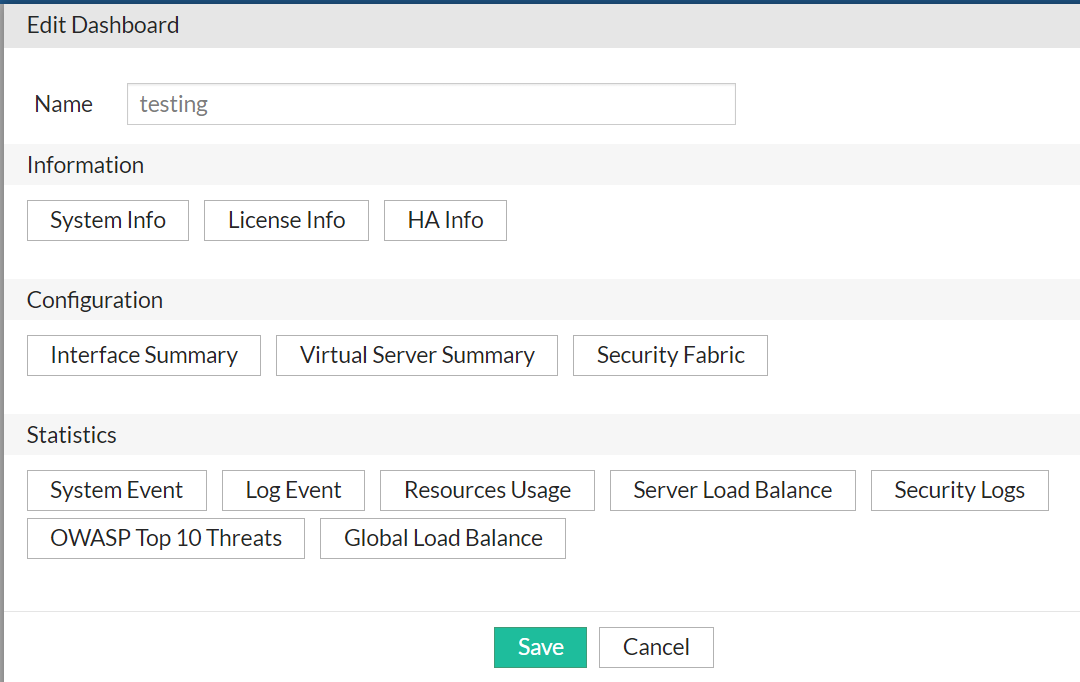Screen dimensions: 1080x682
Task: Enable the Resources Usage widget
Action: pos(487,490)
